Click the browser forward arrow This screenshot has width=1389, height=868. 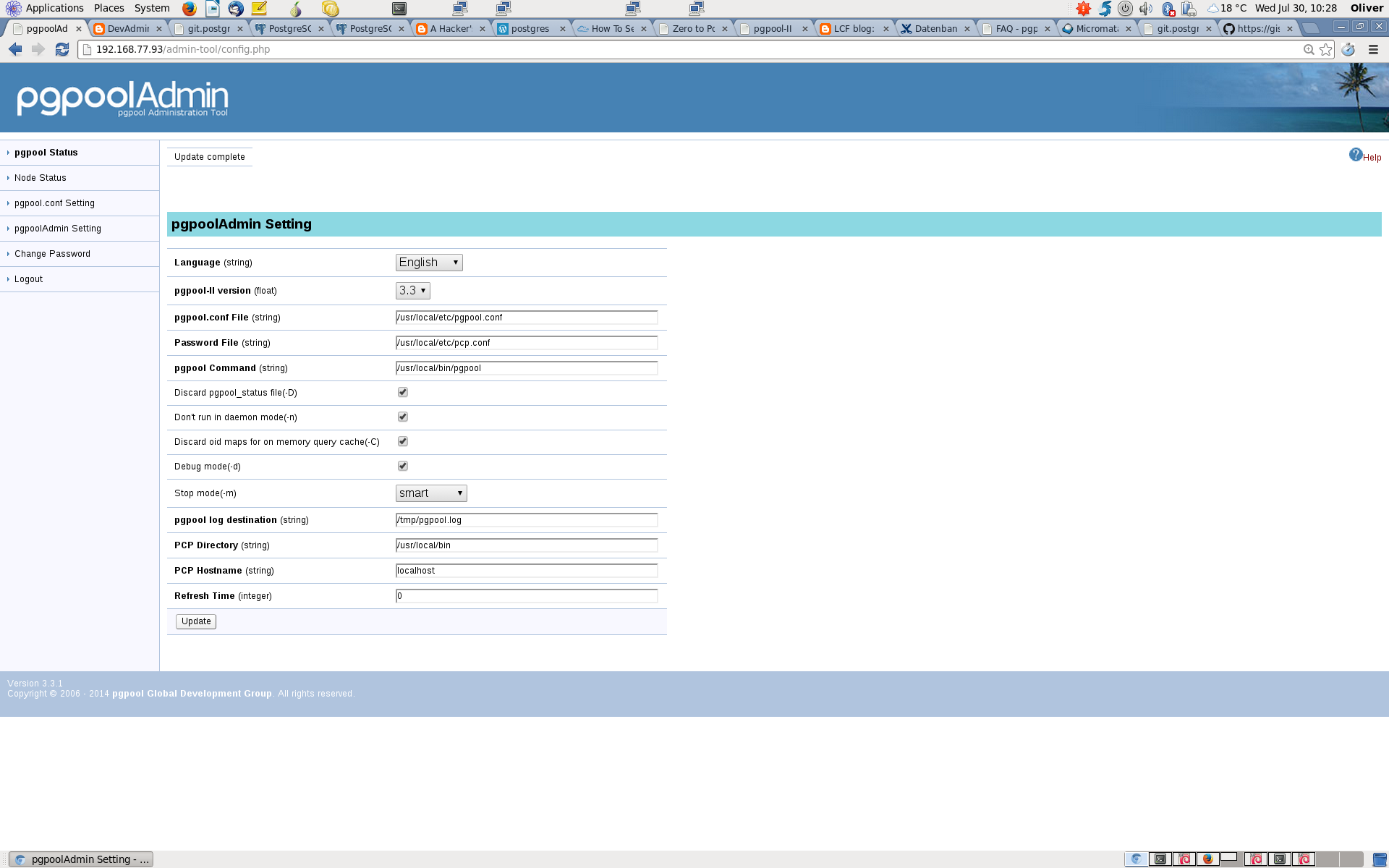click(x=38, y=49)
